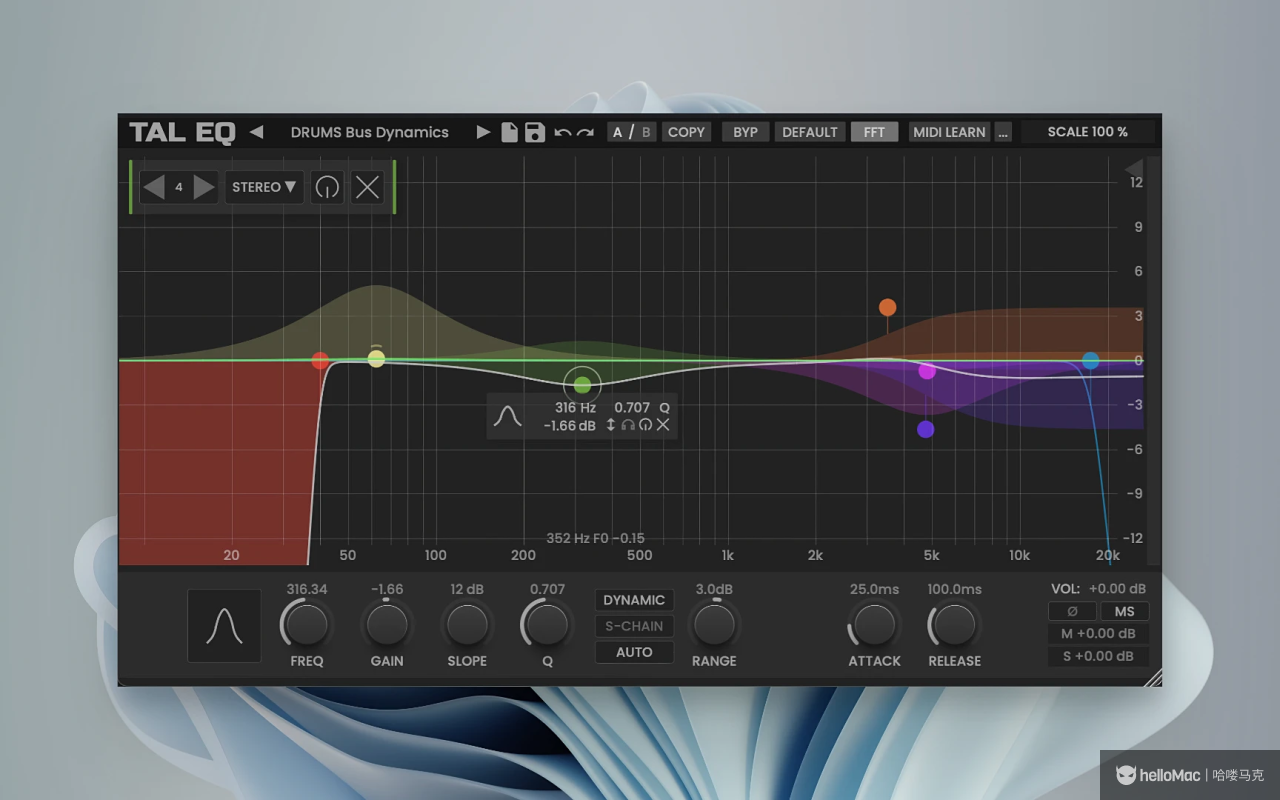The height and width of the screenshot is (800, 1280).
Task: Select the red high-pass band node
Action: 320,361
